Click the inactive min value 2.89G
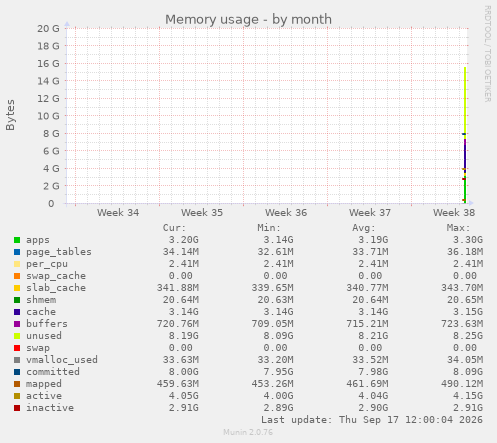This screenshot has height=443, width=497. coord(278,408)
